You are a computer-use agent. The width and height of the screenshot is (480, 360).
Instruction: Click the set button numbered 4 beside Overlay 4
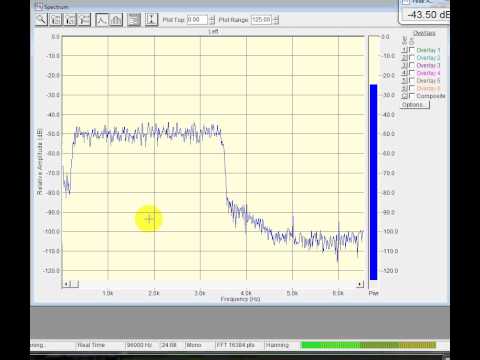pos(404,73)
